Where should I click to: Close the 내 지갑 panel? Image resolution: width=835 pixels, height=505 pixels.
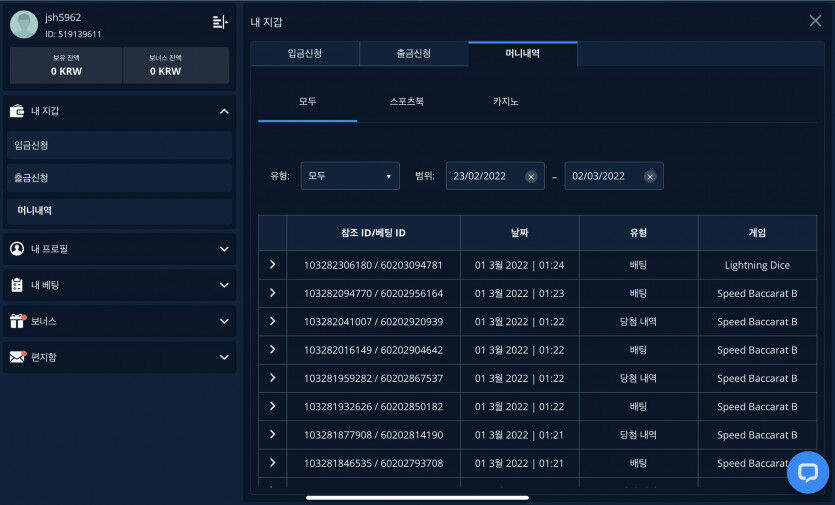click(815, 21)
